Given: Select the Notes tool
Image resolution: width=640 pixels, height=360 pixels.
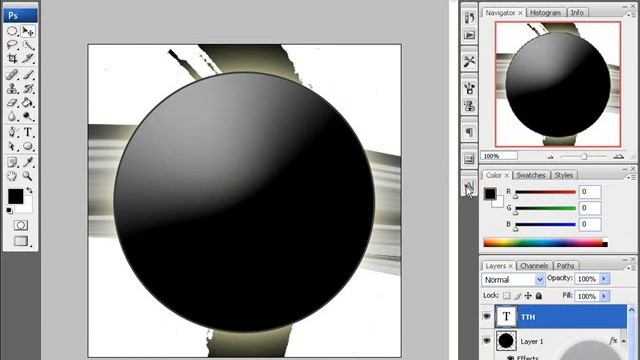Looking at the screenshot, I should (12, 162).
